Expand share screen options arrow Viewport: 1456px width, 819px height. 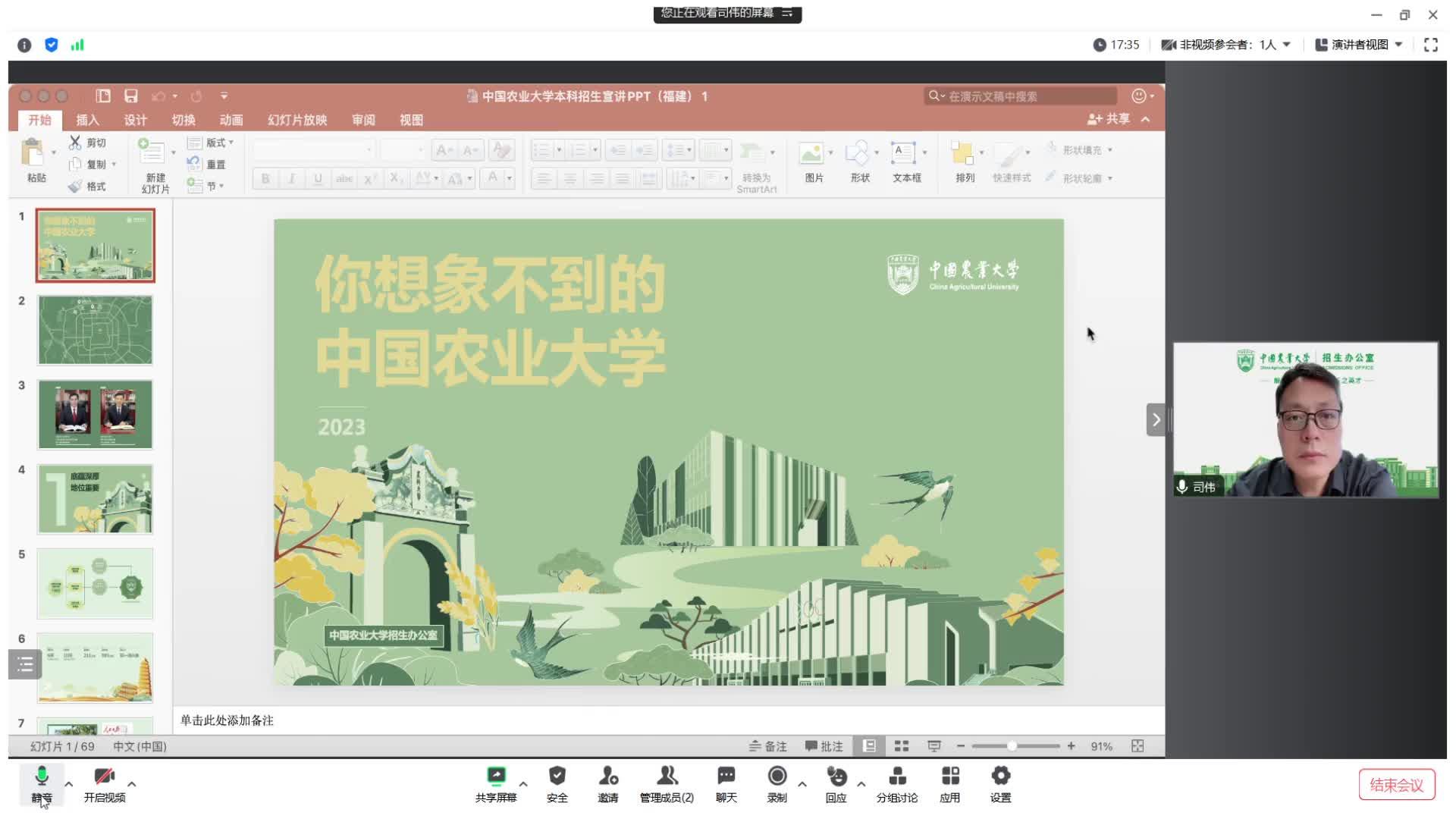pos(523,784)
